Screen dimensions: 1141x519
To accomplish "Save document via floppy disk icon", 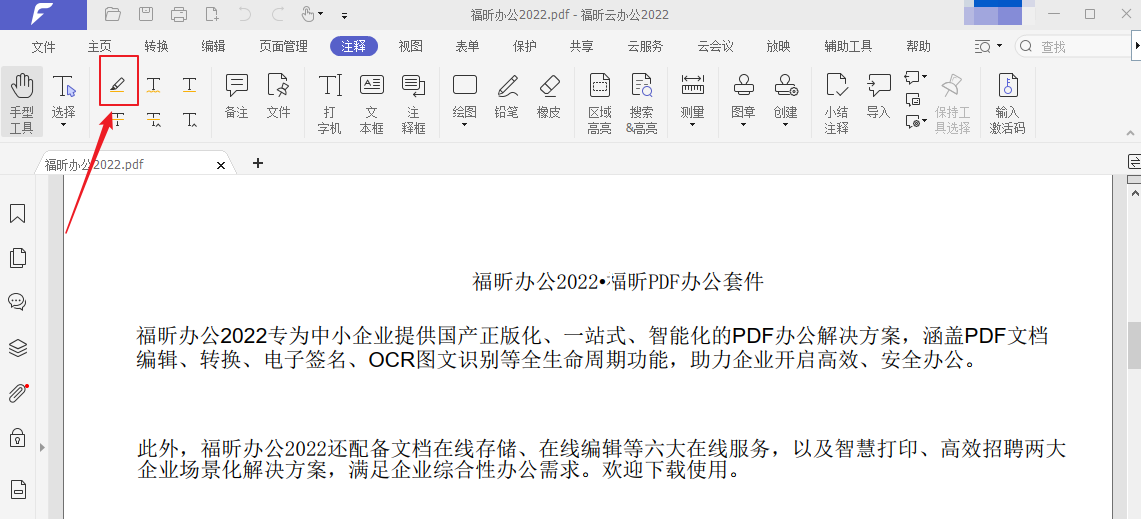I will point(146,13).
